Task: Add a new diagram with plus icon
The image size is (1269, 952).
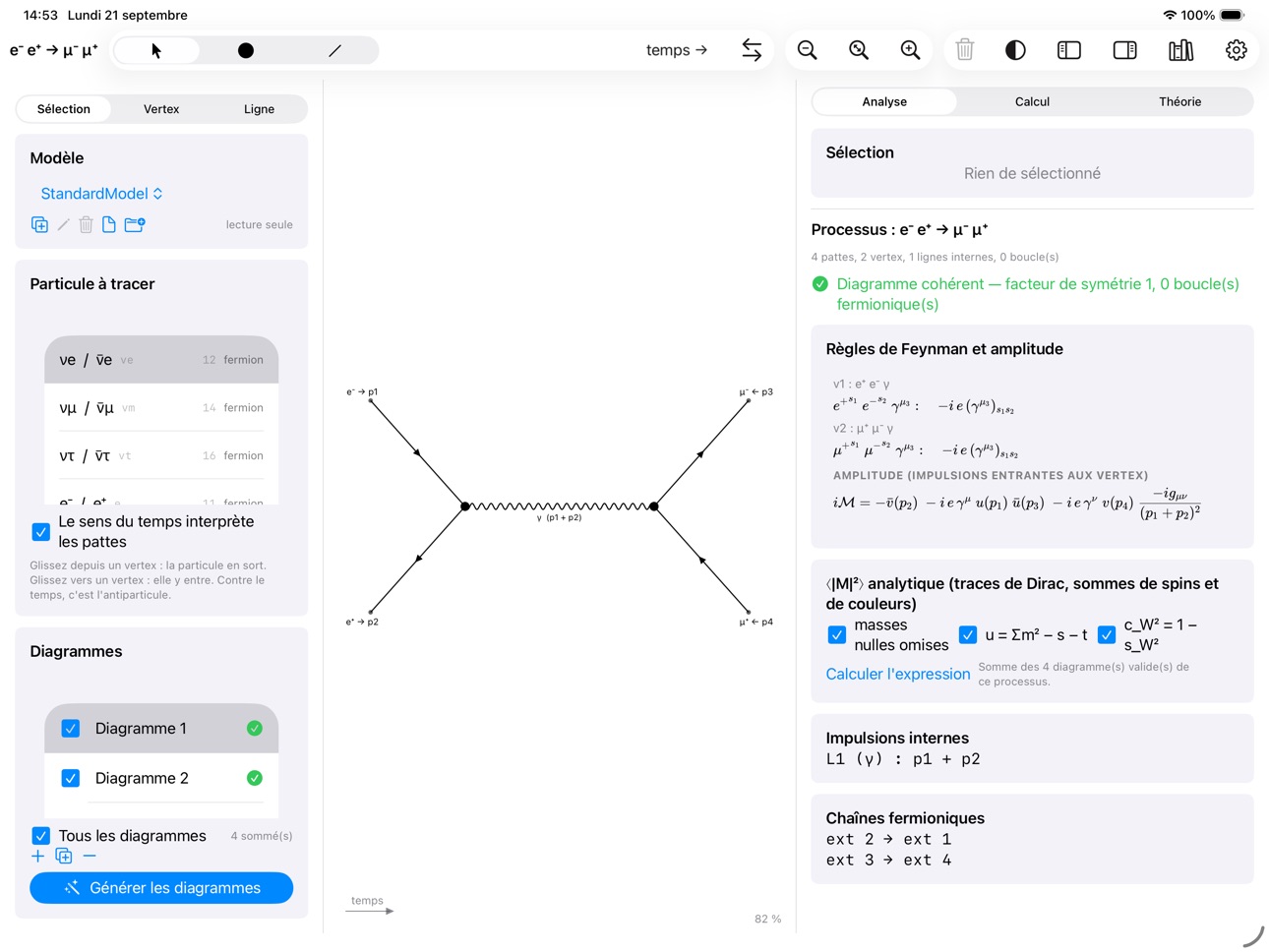Action: [38, 856]
